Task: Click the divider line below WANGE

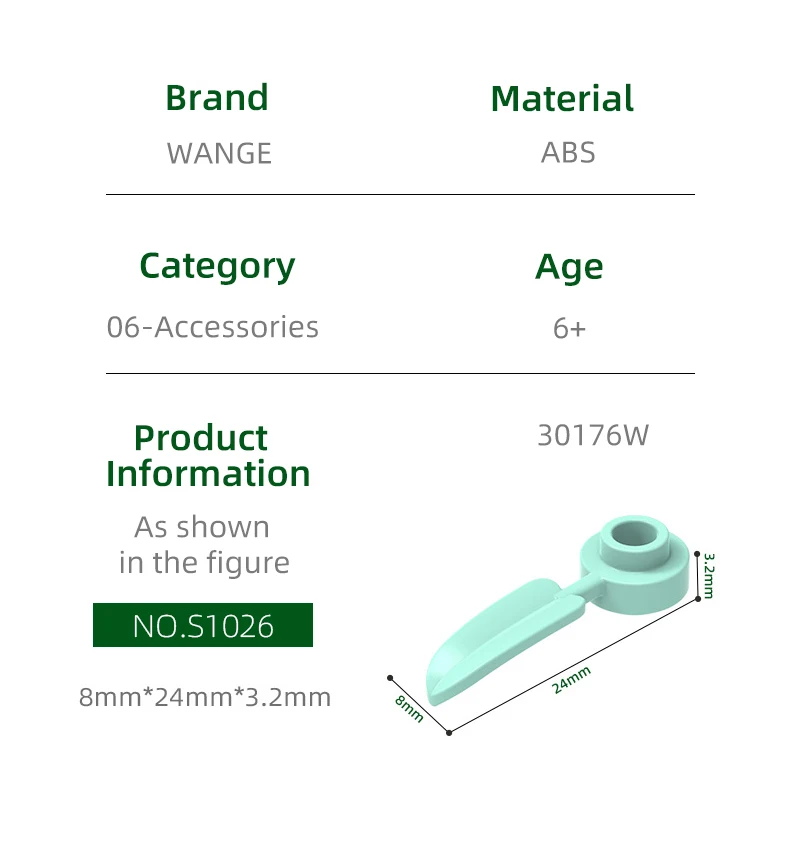Action: [400, 194]
